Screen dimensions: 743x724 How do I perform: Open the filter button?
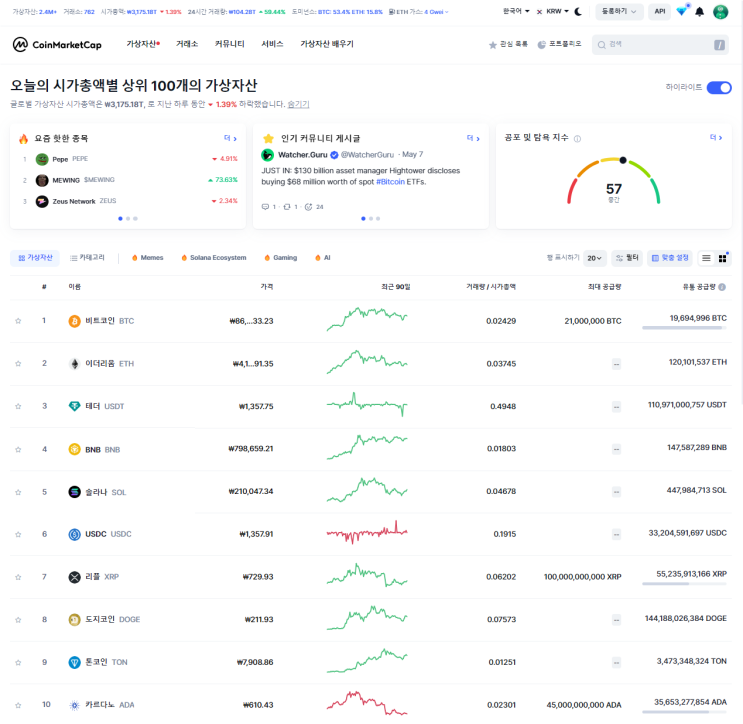627,258
